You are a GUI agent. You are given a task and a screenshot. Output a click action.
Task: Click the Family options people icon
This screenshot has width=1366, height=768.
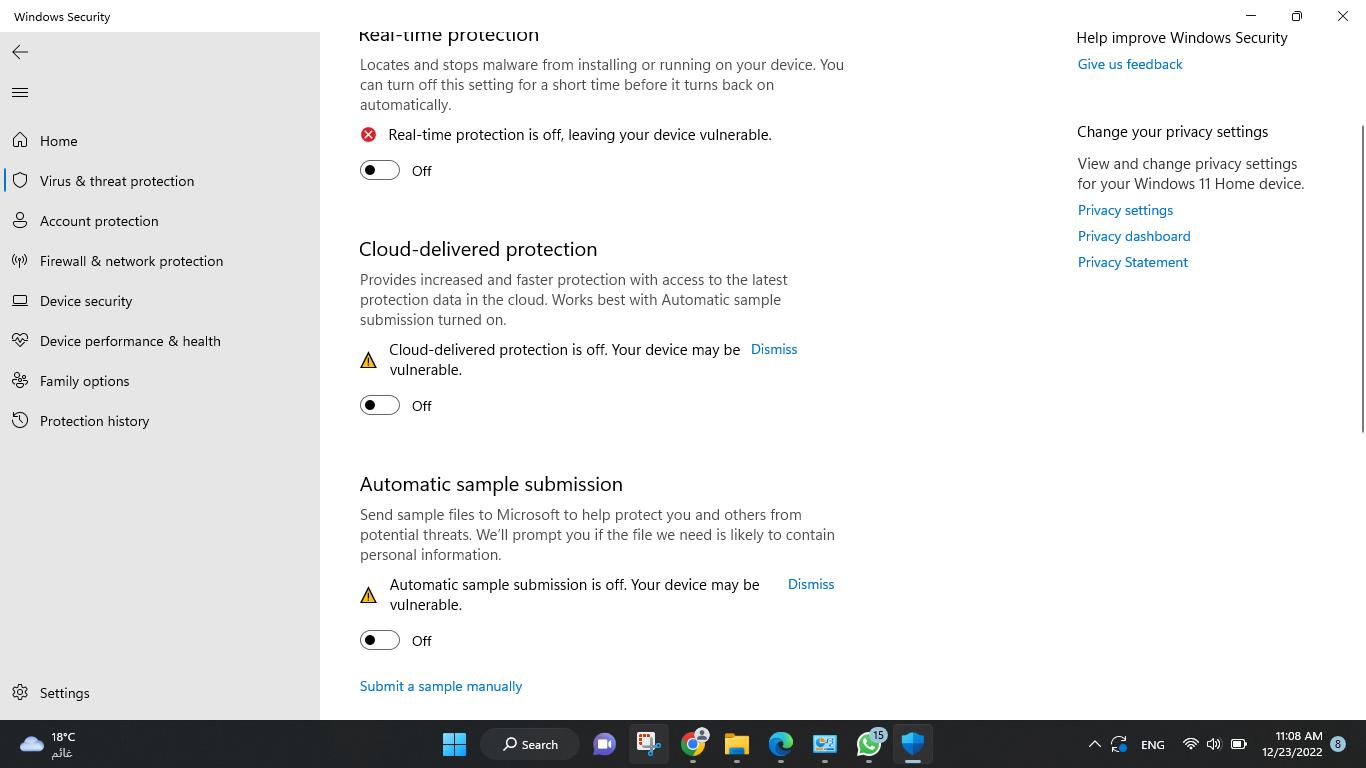tap(20, 381)
